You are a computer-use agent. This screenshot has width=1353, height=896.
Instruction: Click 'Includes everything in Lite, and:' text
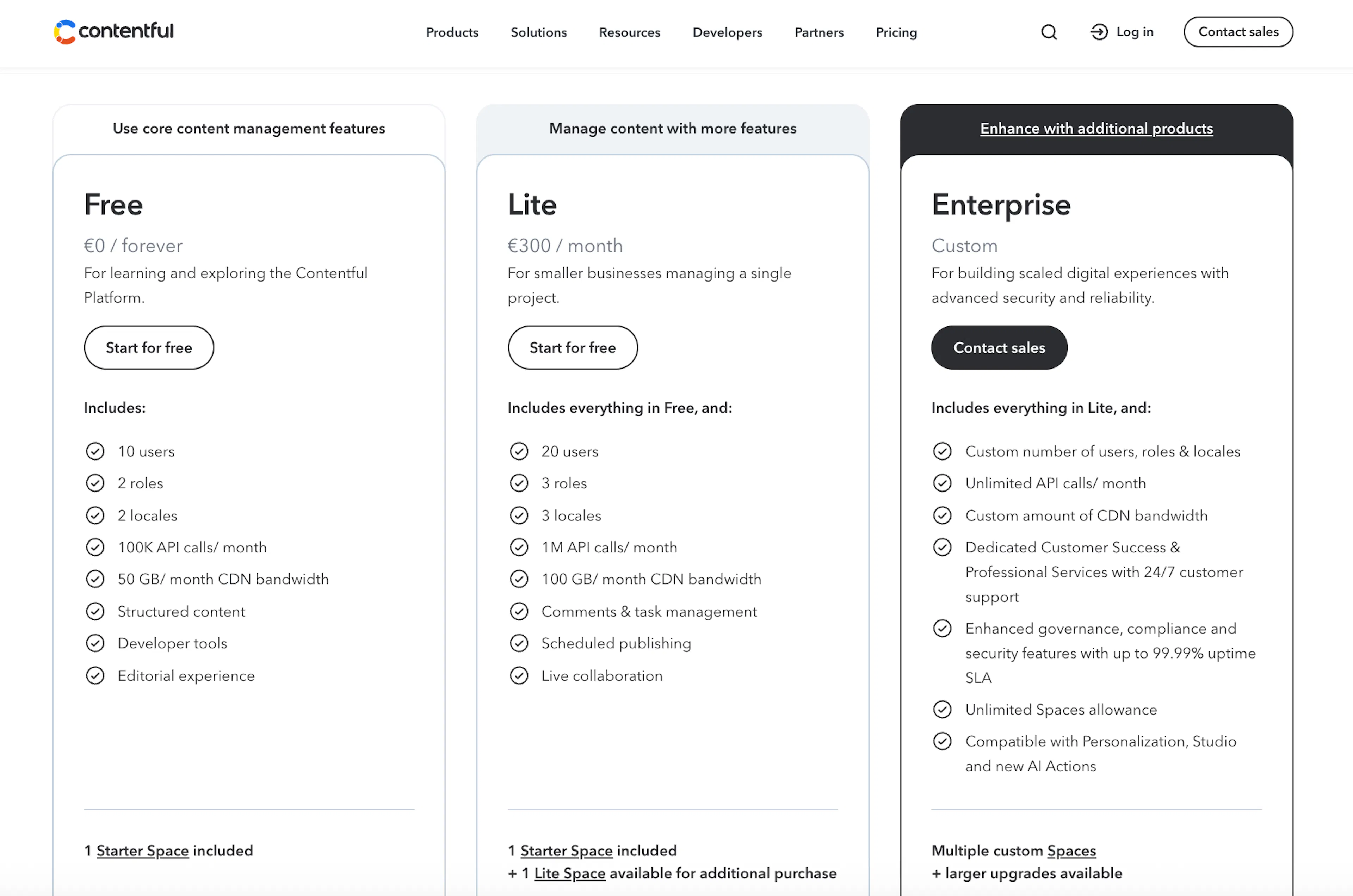(x=1041, y=408)
